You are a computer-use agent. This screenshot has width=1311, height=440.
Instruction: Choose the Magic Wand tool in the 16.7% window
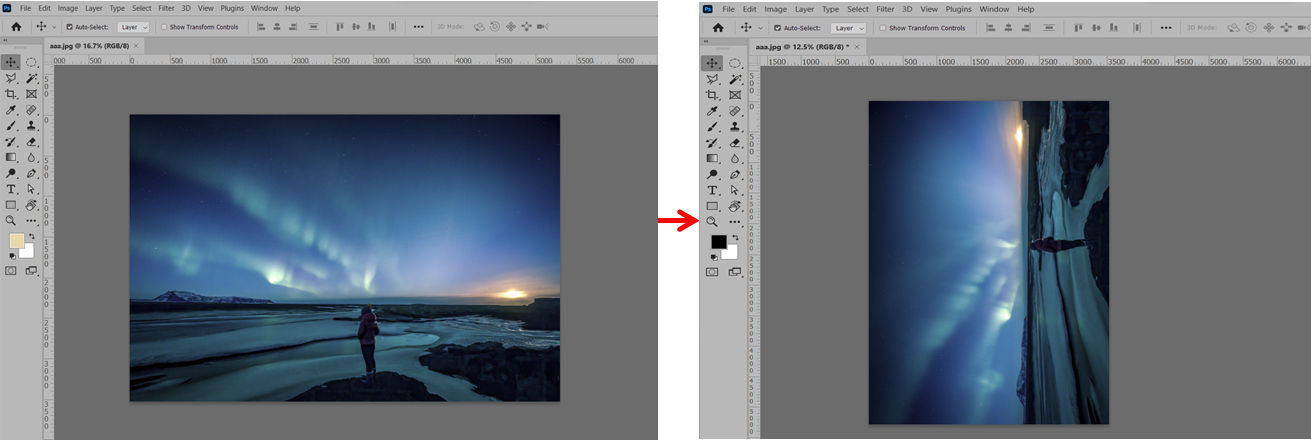[31, 78]
